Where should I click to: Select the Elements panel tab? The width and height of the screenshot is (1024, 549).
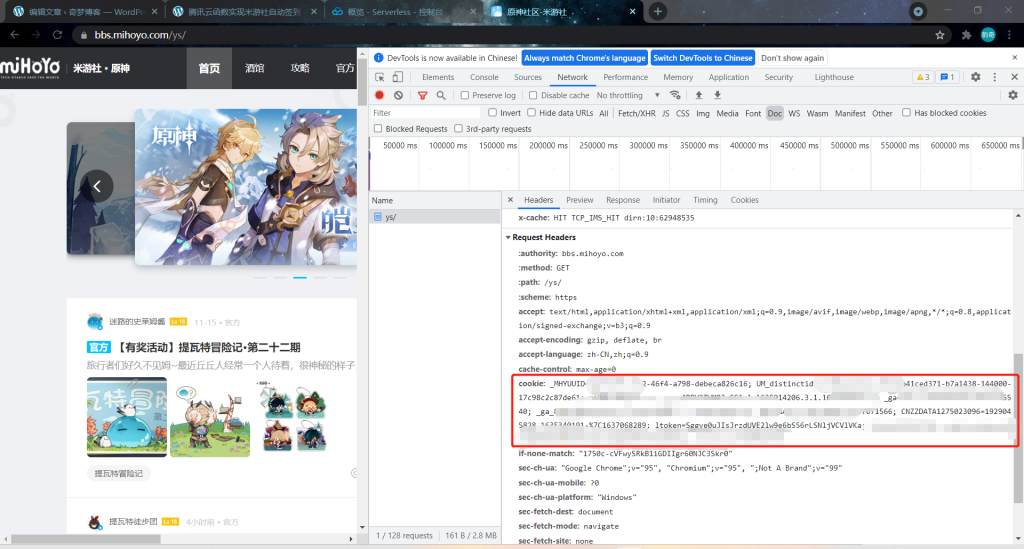pyautogui.click(x=438, y=77)
